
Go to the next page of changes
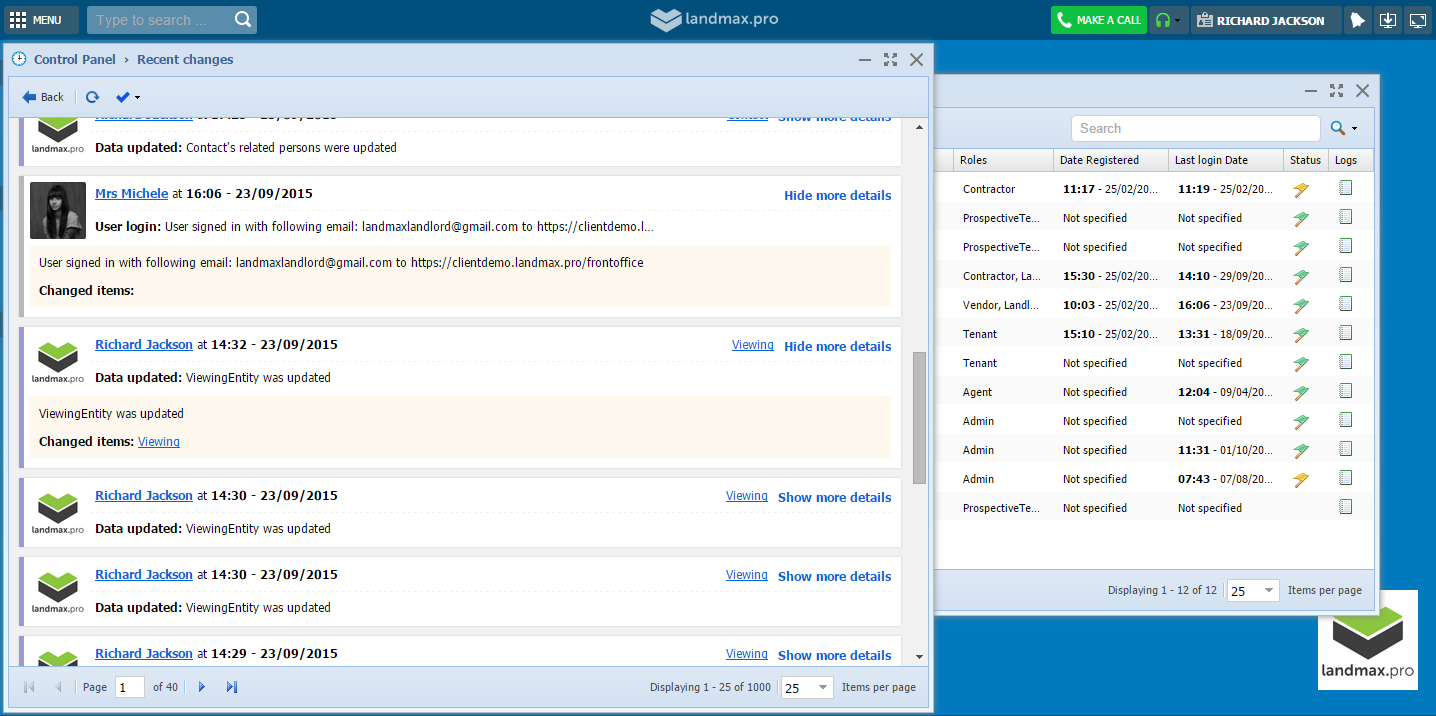click(x=202, y=687)
